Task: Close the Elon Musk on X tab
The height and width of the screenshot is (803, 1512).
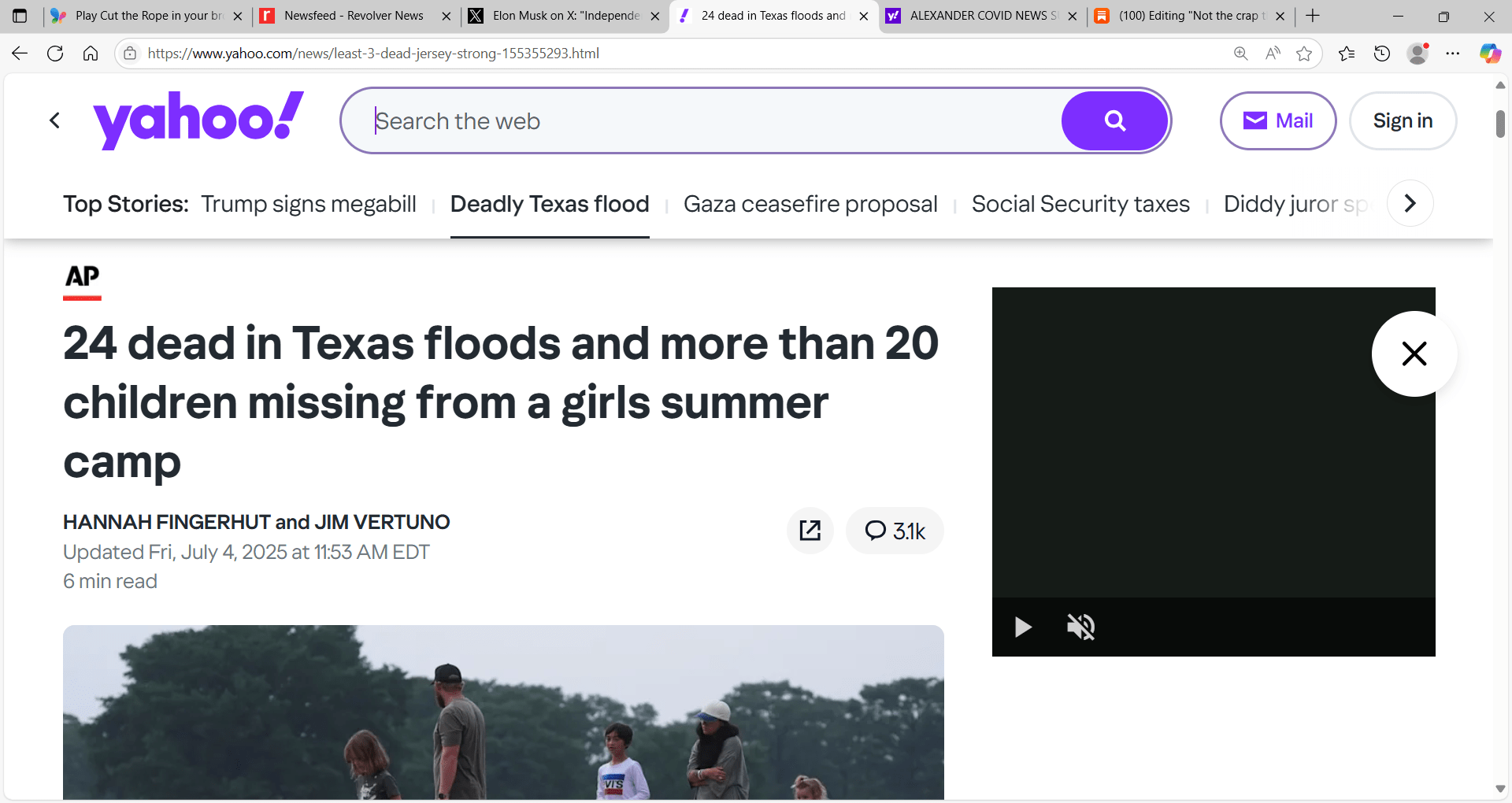Action: pyautogui.click(x=655, y=16)
